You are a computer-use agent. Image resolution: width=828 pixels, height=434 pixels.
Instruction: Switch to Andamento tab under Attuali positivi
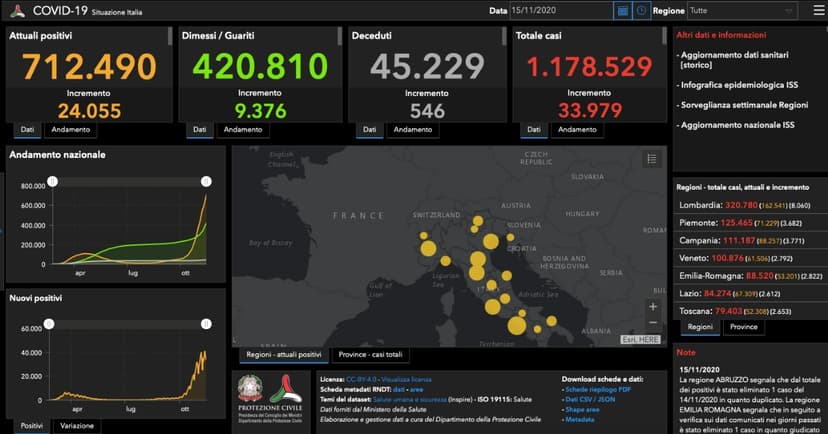[71, 129]
